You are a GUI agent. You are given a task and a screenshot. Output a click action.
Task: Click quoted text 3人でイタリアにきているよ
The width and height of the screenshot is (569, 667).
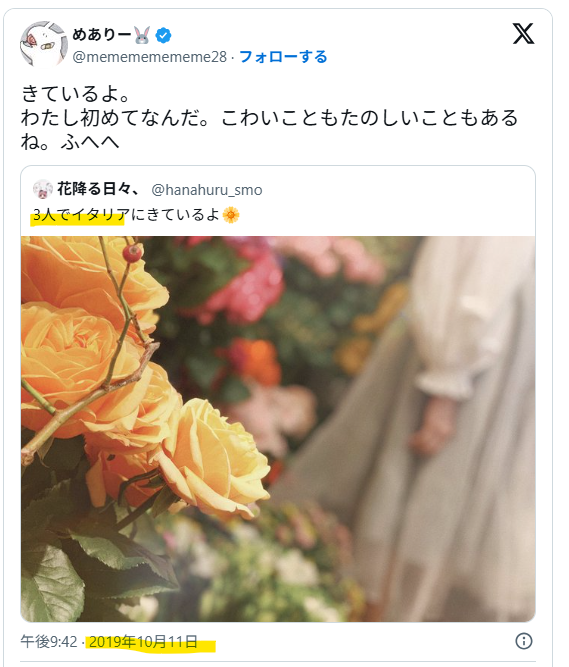126,215
